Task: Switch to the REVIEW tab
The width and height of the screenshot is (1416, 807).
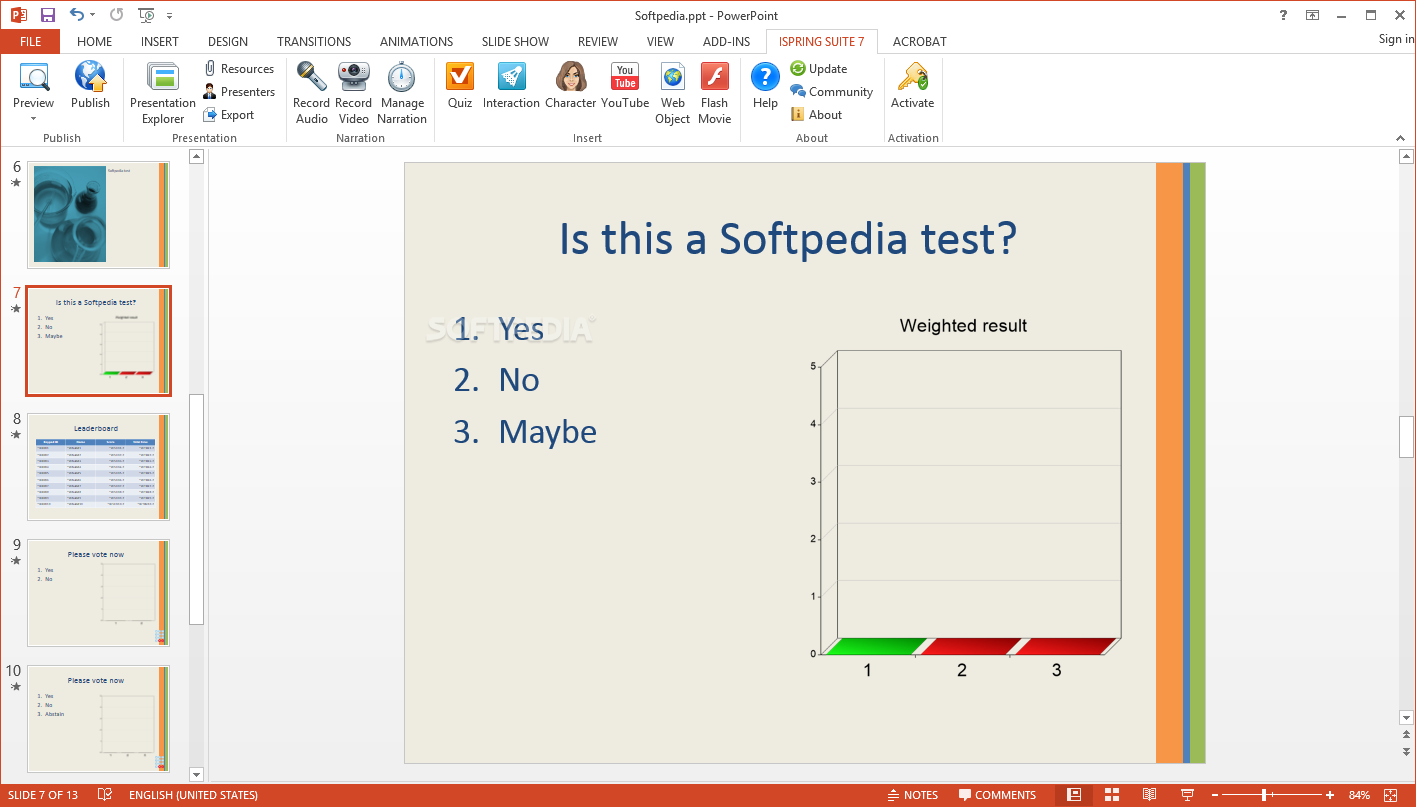Action: pos(598,41)
